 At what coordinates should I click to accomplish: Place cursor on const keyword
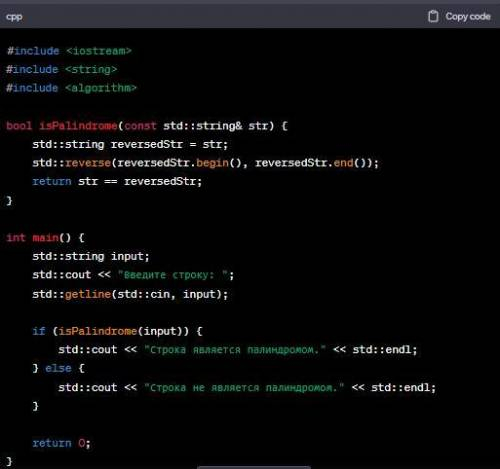pyautogui.click(x=140, y=126)
